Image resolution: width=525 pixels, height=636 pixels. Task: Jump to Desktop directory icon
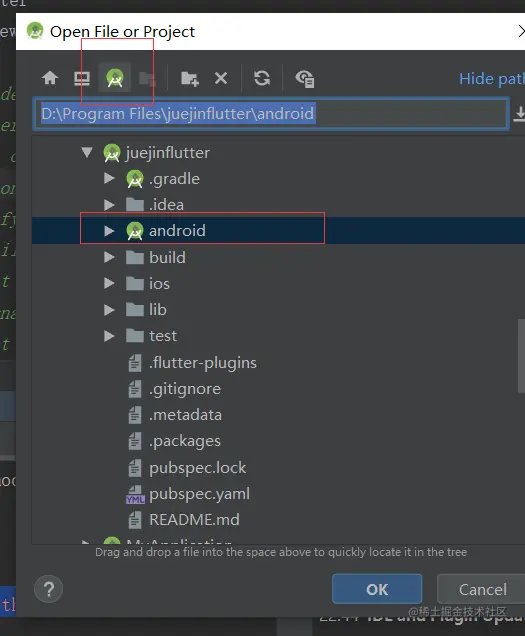click(x=82, y=78)
